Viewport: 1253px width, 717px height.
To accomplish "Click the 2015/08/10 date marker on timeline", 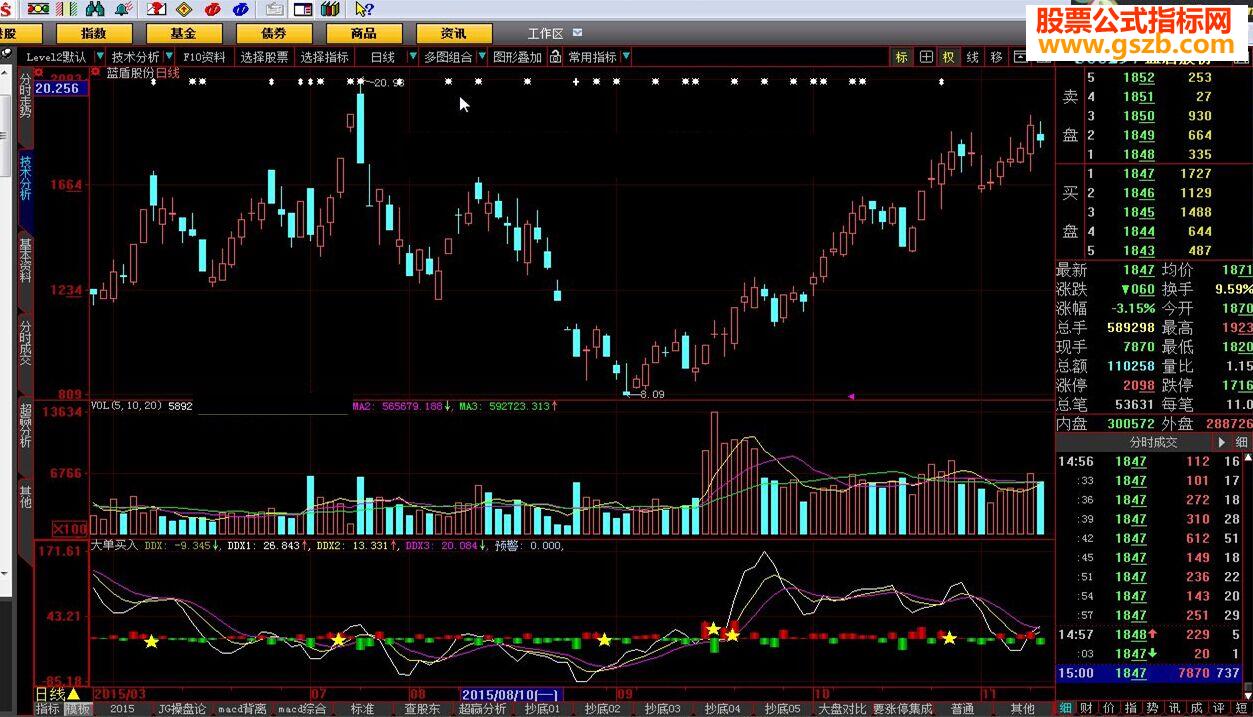I will [x=511, y=694].
